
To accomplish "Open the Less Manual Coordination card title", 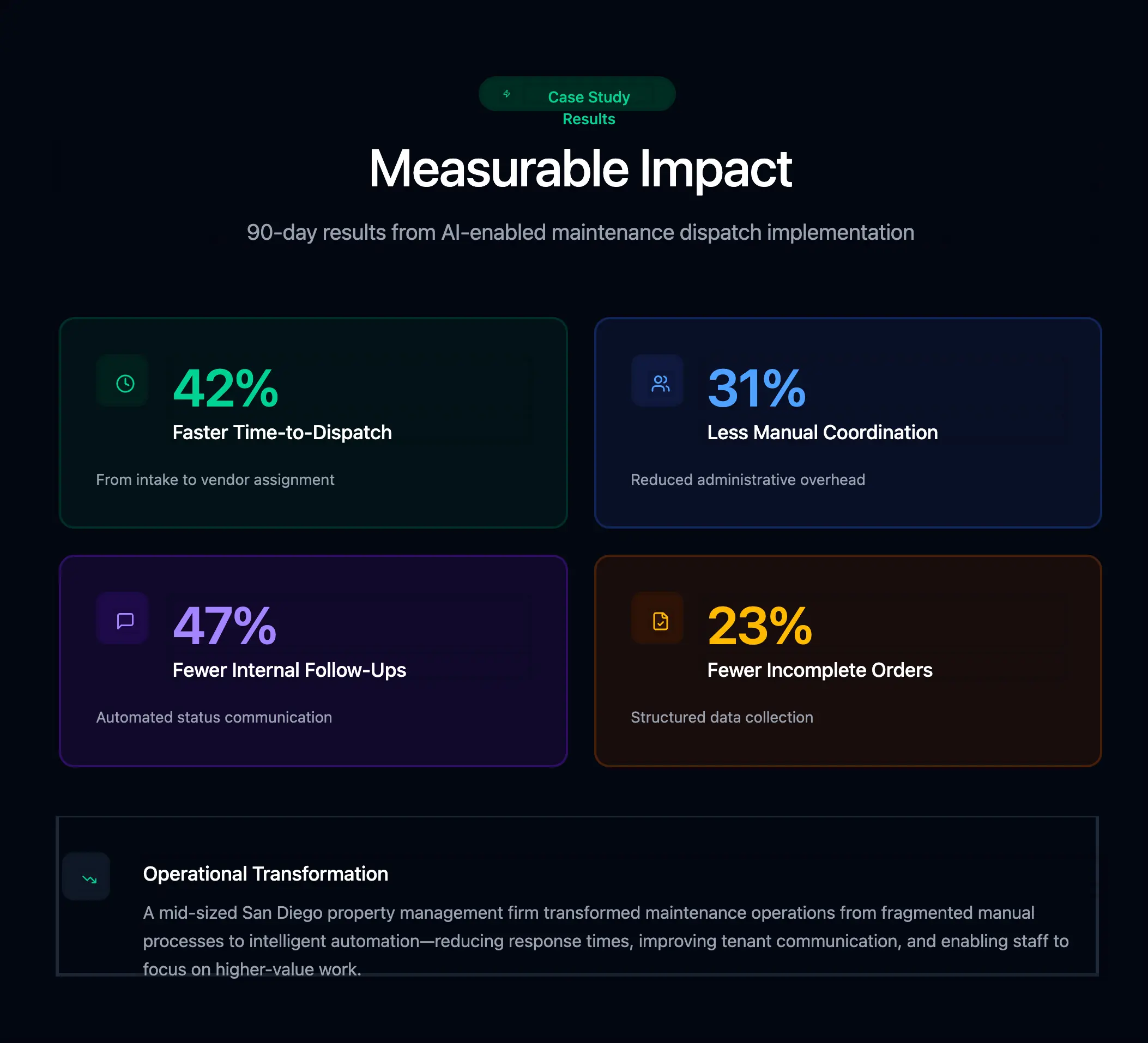I will (x=821, y=433).
